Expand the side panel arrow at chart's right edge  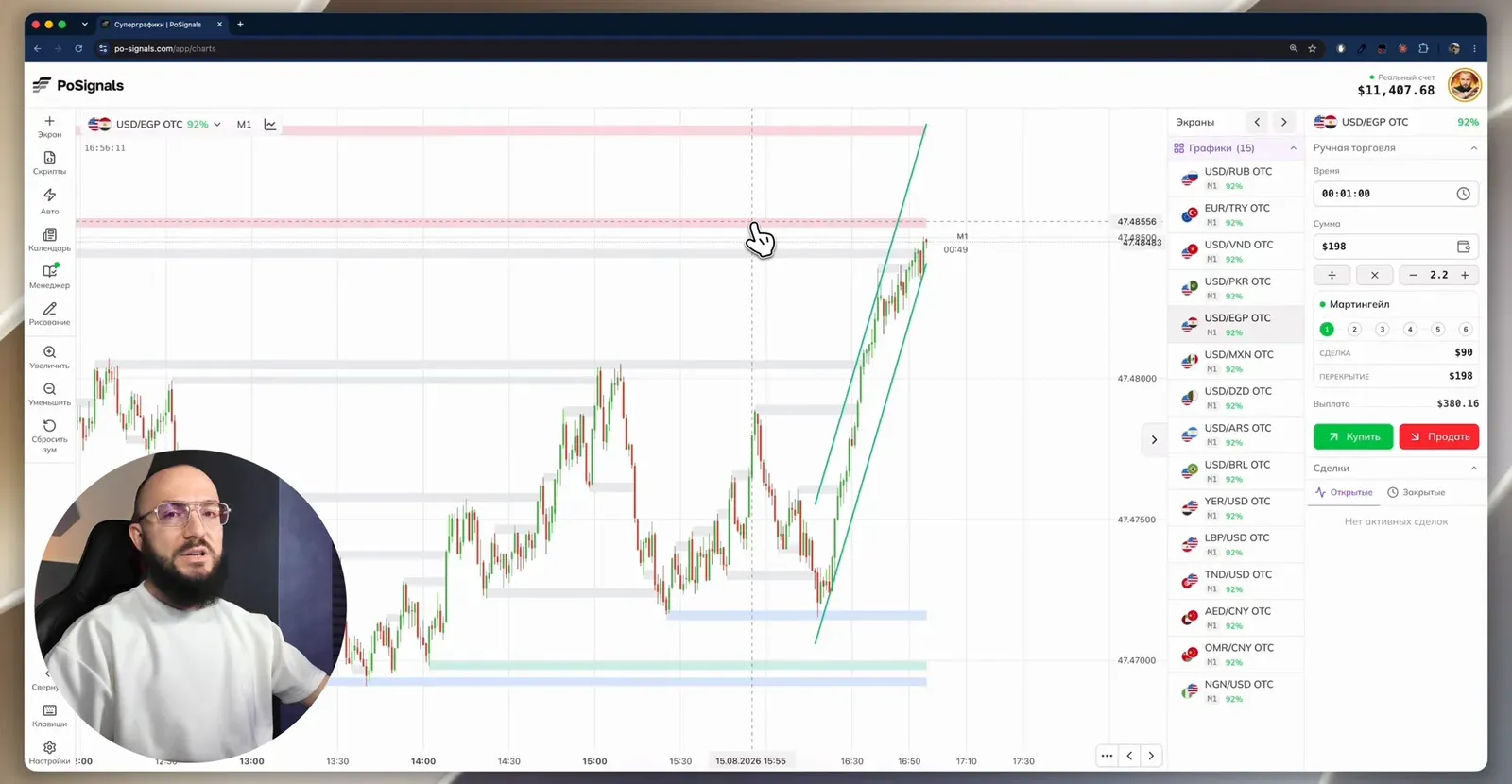(x=1154, y=439)
